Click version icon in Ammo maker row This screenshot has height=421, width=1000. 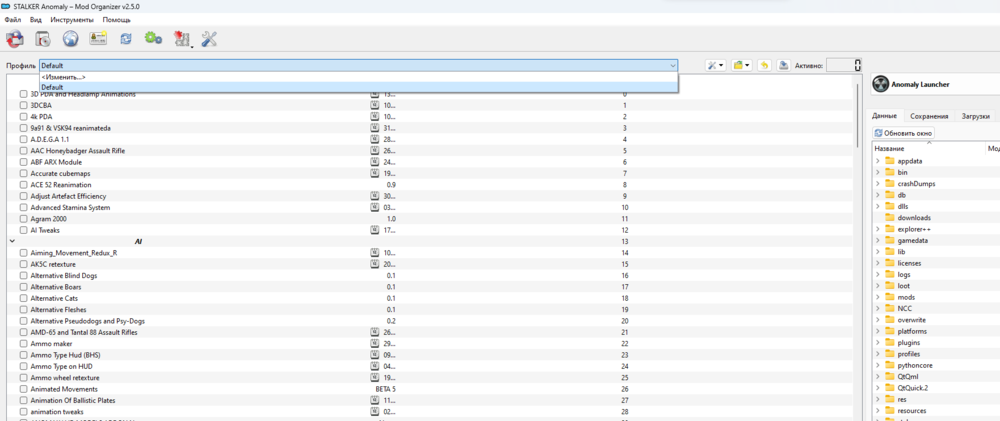pyautogui.click(x=375, y=343)
